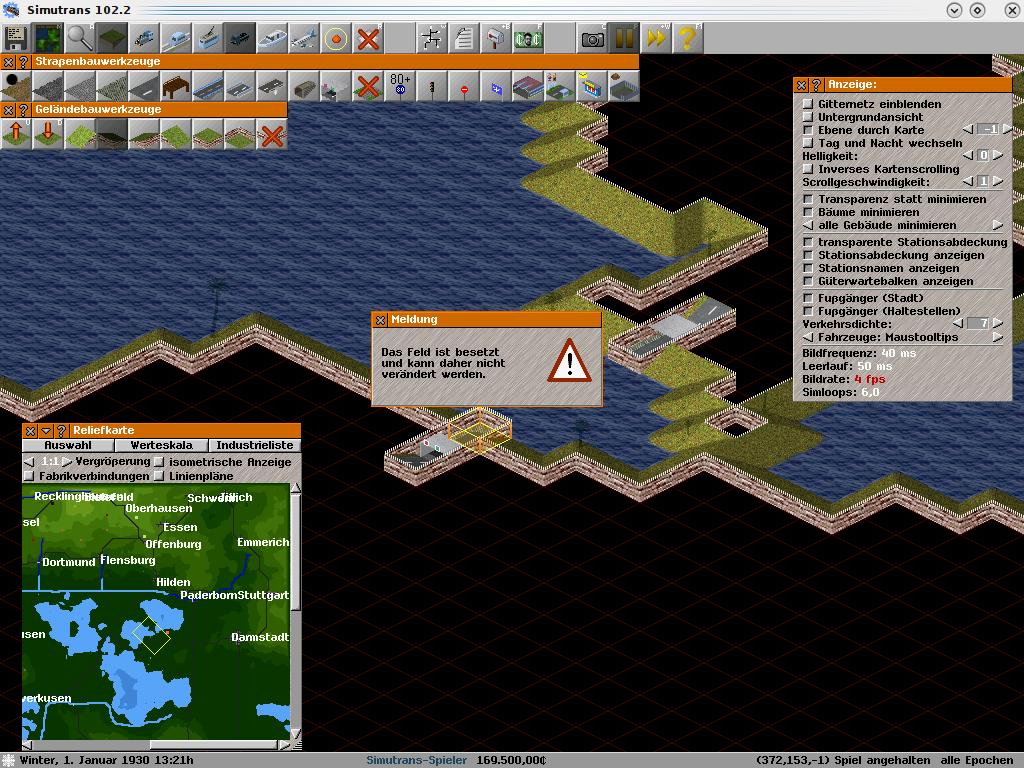Screen dimensions: 1024x768
Task: Click the Auswahl button in Reliefkarte
Action: [x=68, y=445]
